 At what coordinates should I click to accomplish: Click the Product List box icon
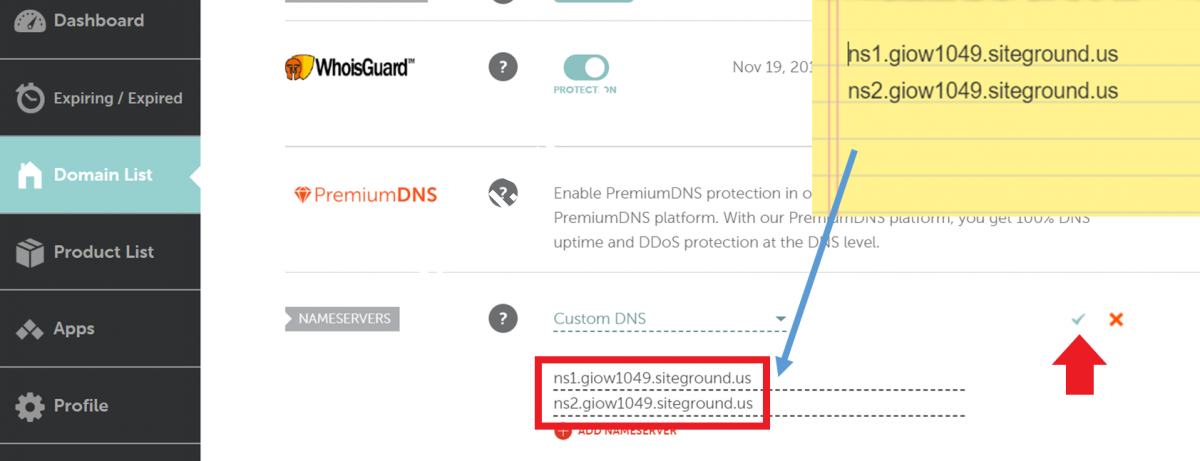(x=31, y=252)
